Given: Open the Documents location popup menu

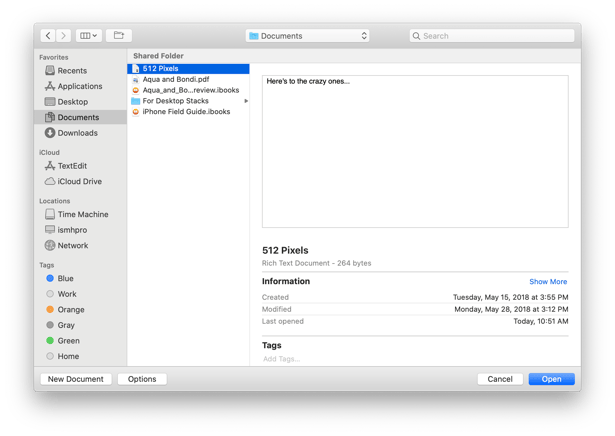Looking at the screenshot, I should click(308, 36).
